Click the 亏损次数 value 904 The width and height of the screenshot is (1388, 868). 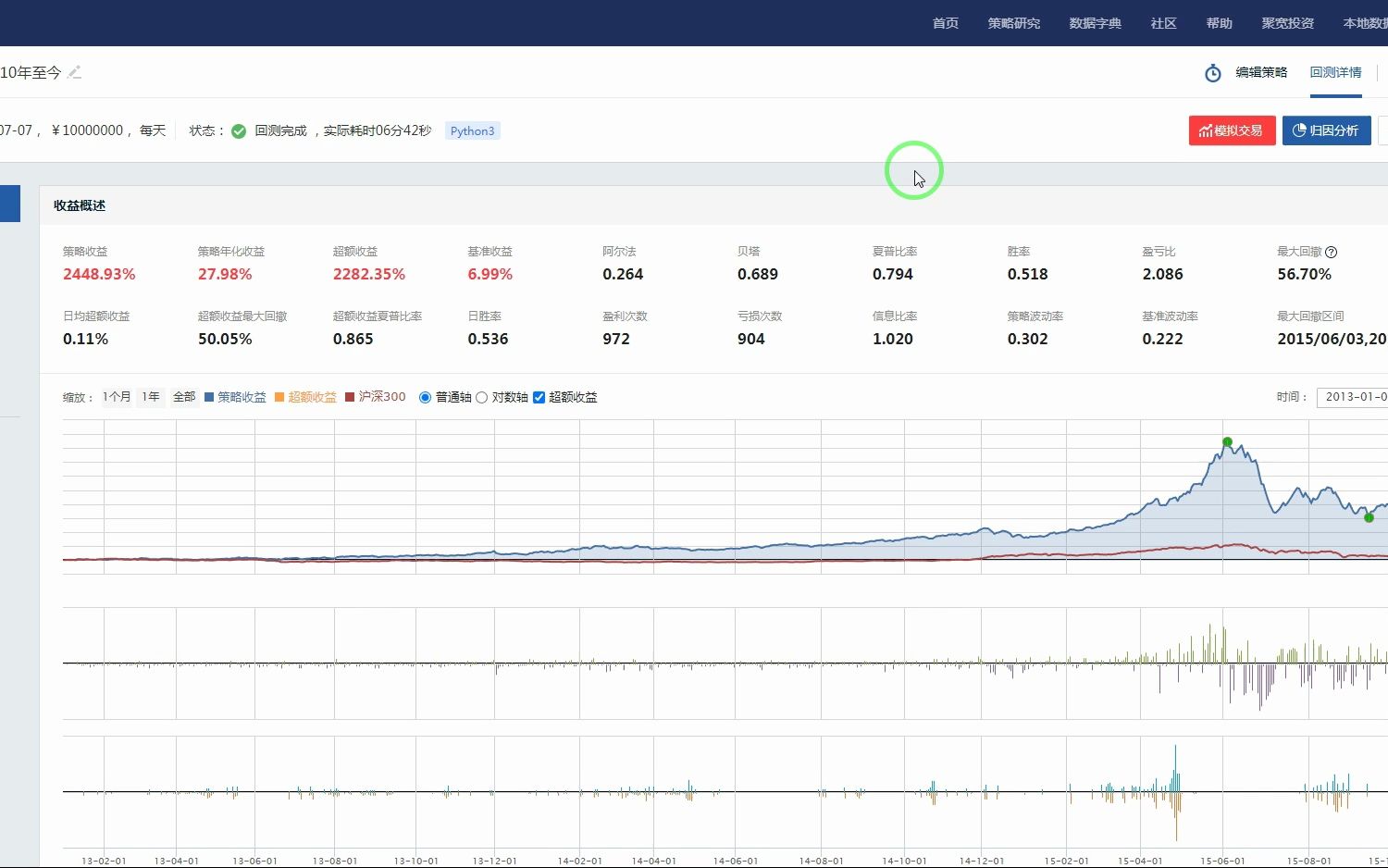[751, 339]
